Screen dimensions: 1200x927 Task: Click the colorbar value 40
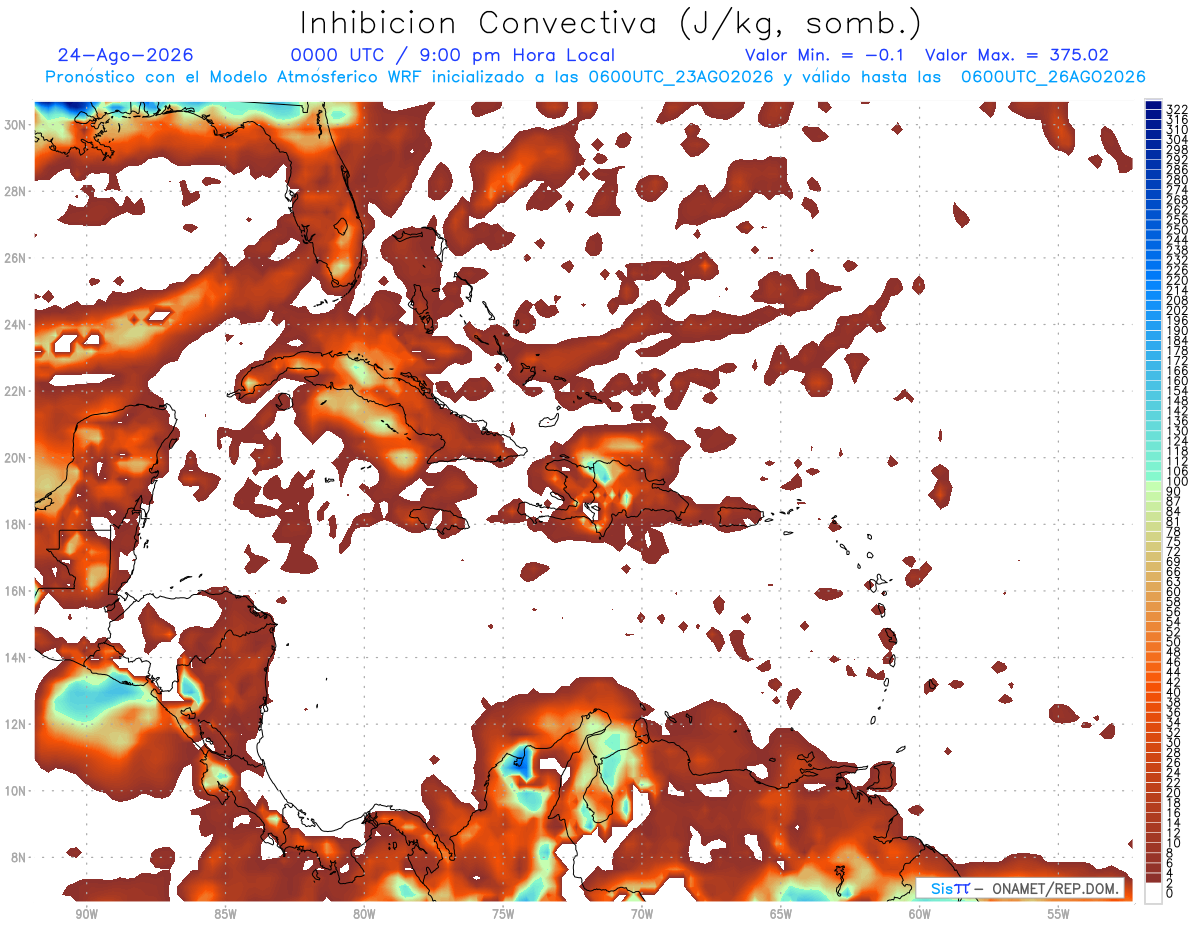click(x=1174, y=691)
